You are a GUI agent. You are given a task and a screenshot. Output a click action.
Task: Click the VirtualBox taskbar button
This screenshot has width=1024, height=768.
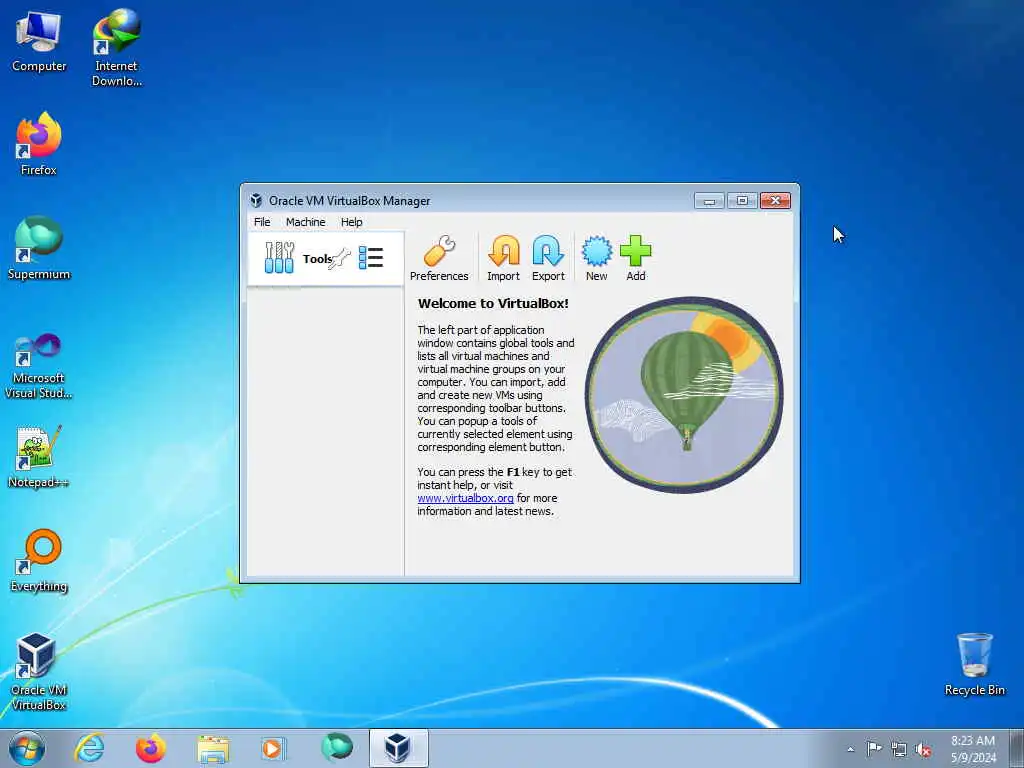(398, 748)
